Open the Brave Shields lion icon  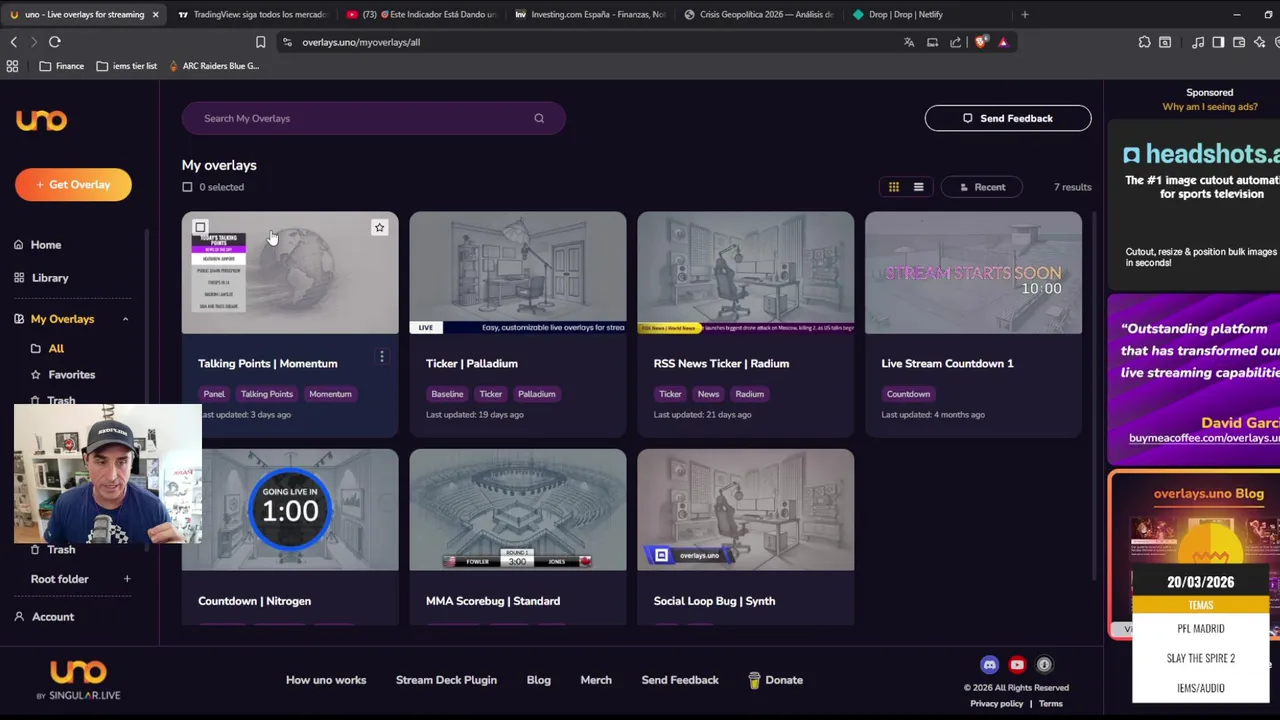[980, 42]
